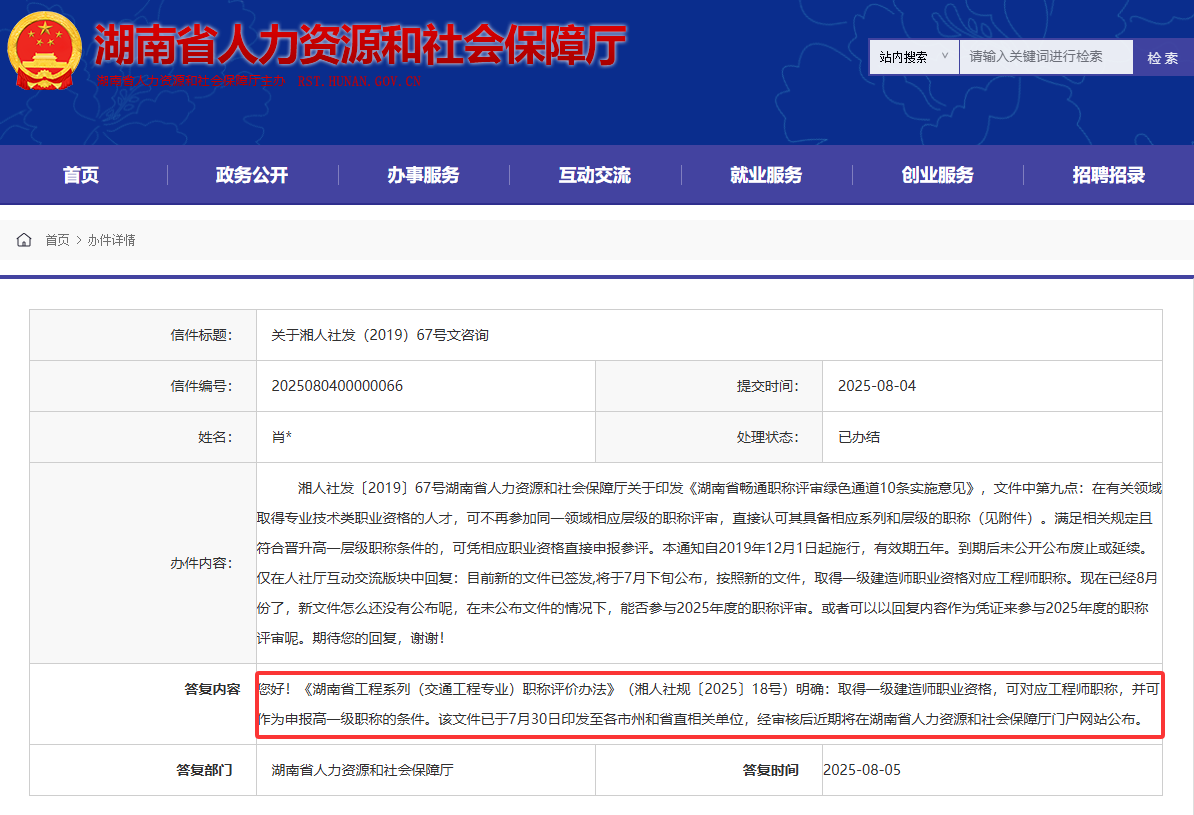Select the 互动交流 navigation tab

595,175
